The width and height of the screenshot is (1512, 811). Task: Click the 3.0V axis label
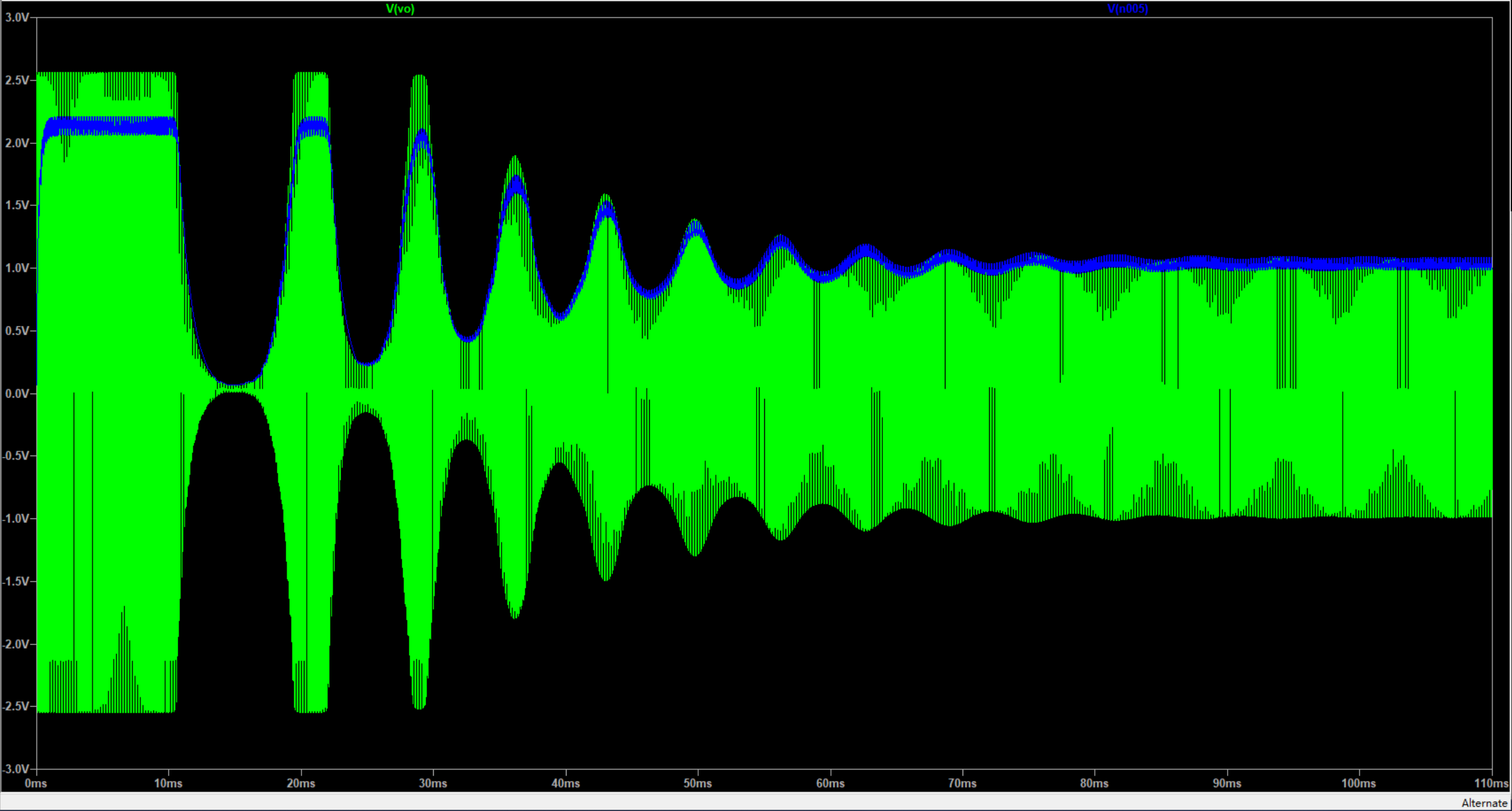(17, 18)
